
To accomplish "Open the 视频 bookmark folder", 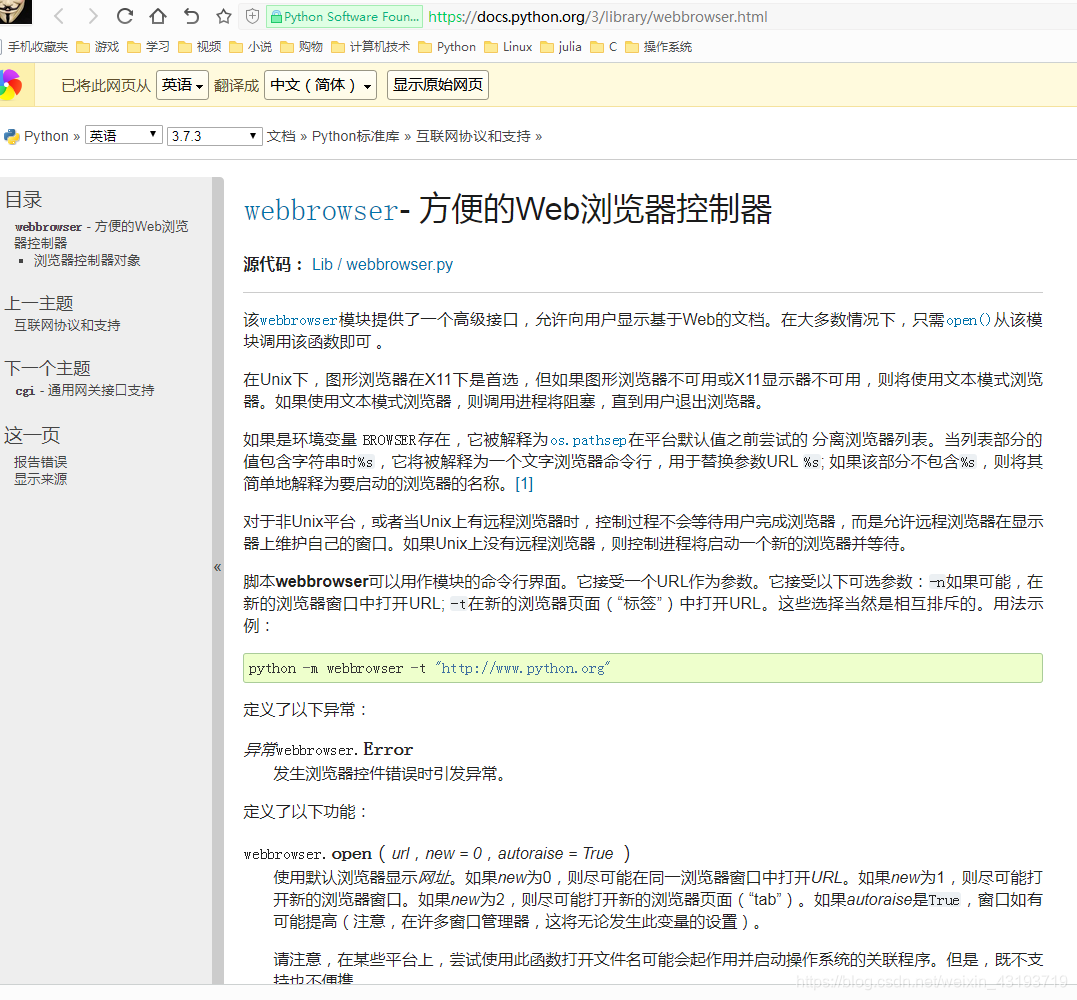I will (199, 47).
